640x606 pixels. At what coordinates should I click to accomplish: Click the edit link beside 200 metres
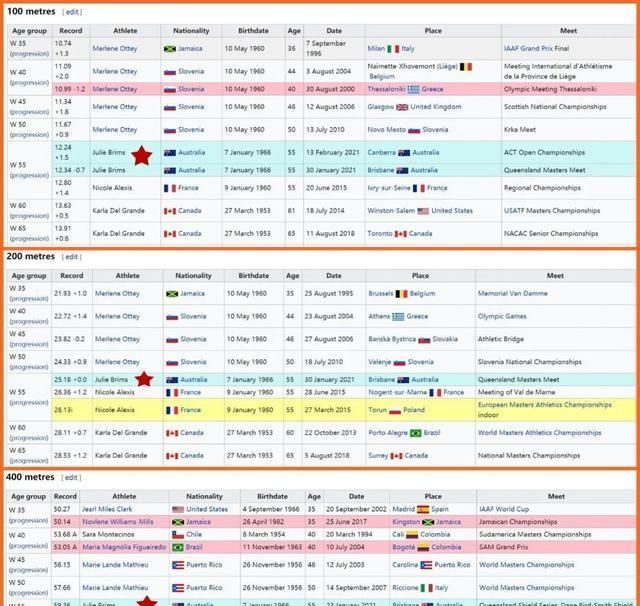coord(71,257)
